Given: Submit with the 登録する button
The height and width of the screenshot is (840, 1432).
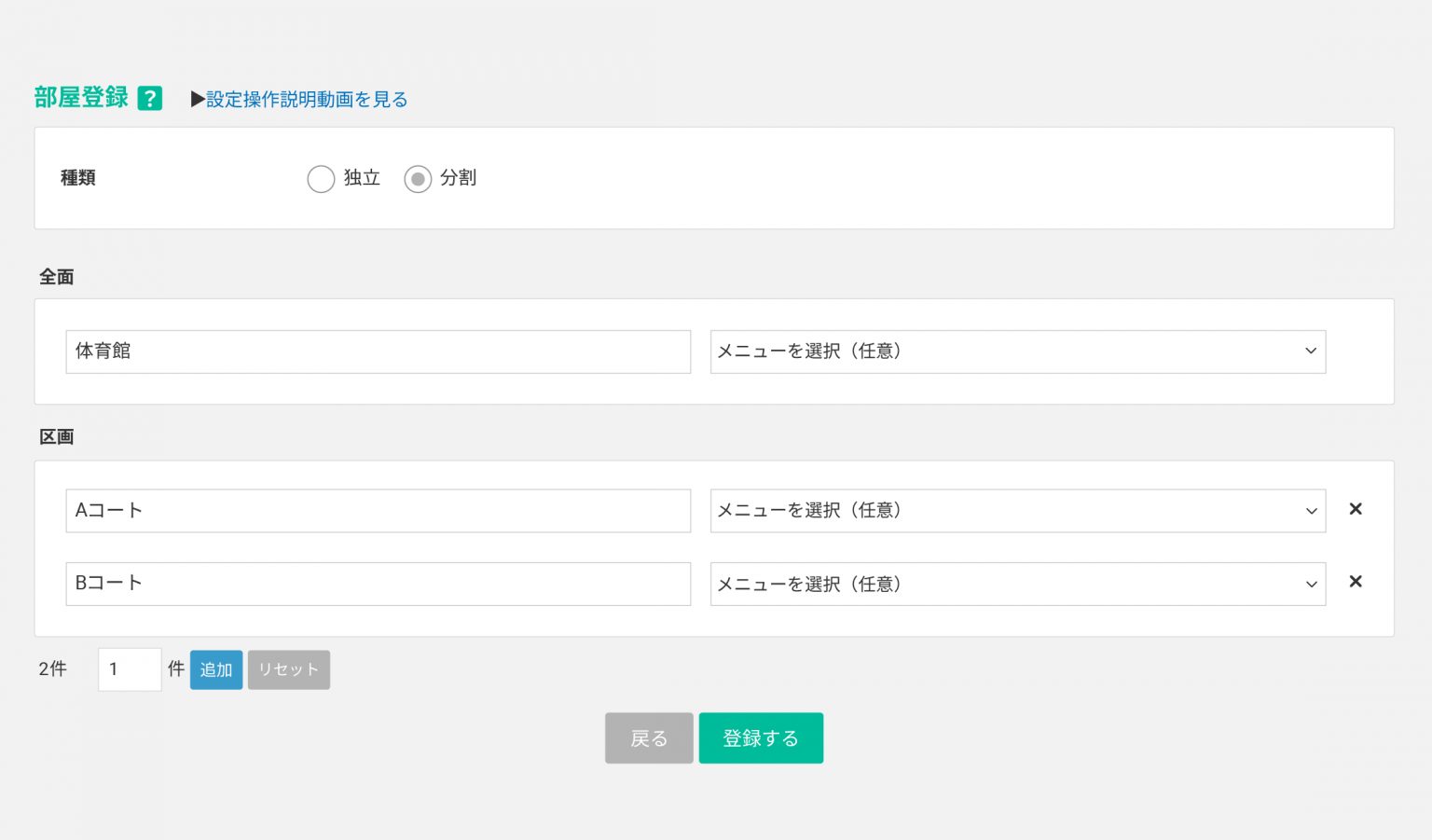Looking at the screenshot, I should [761, 738].
